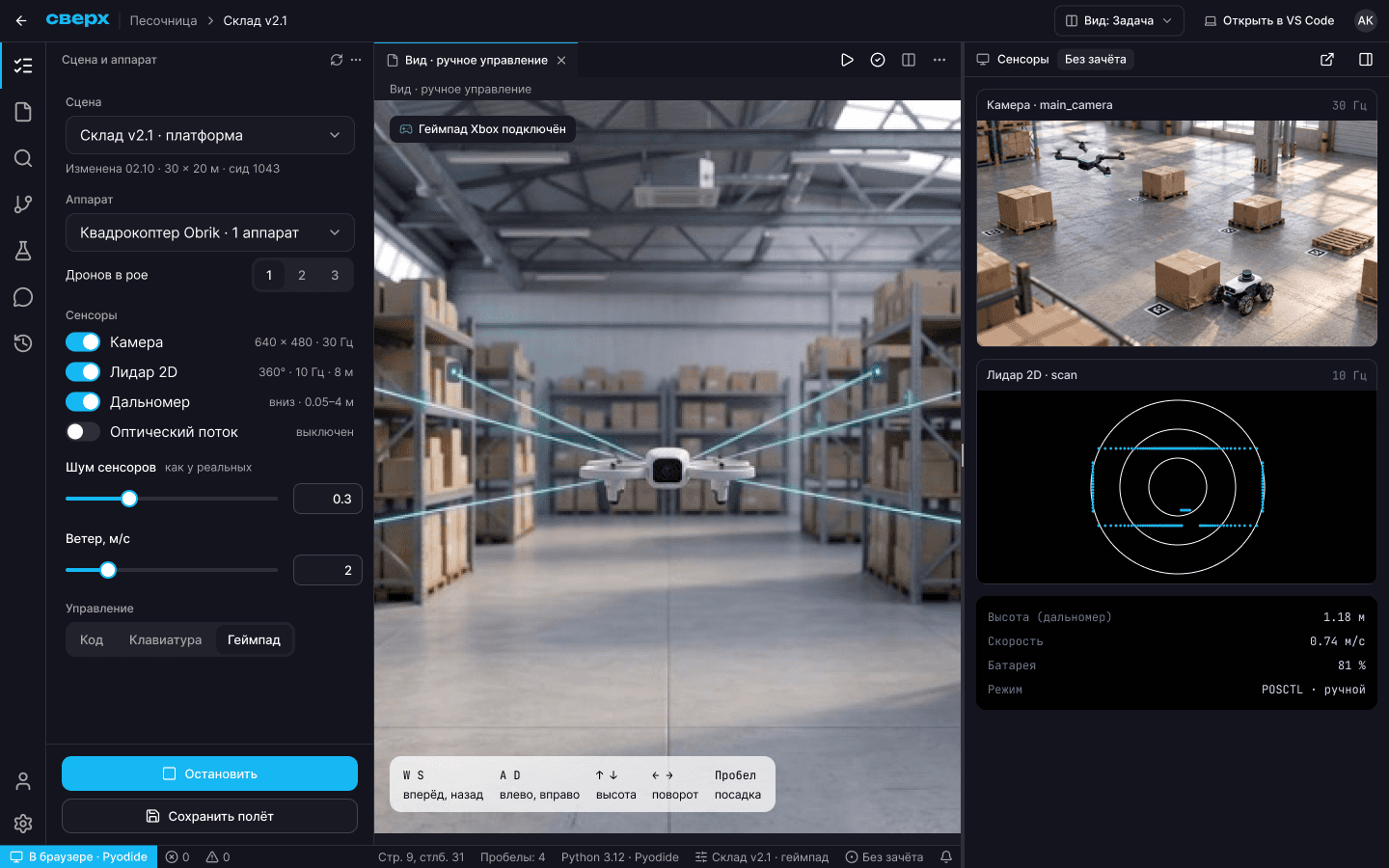Split the editor with the columns icon
The height and width of the screenshot is (868, 1389).
[x=909, y=60]
